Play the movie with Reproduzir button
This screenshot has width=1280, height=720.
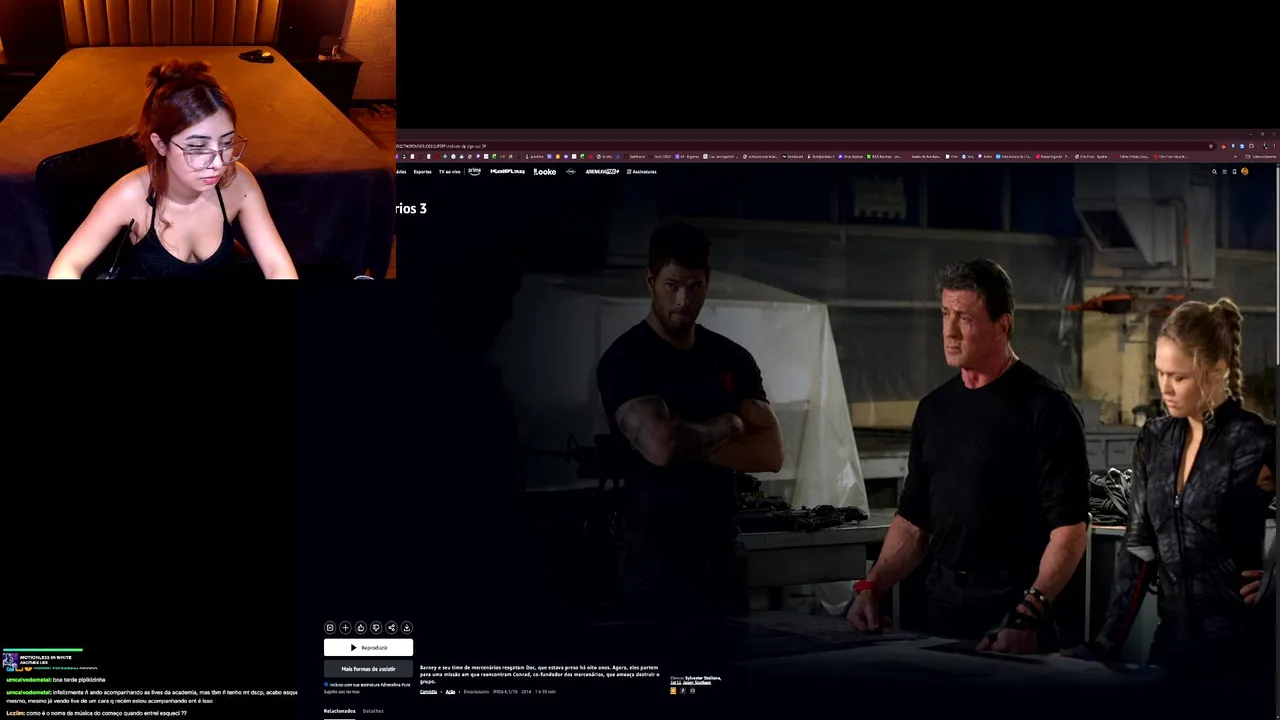(x=368, y=648)
